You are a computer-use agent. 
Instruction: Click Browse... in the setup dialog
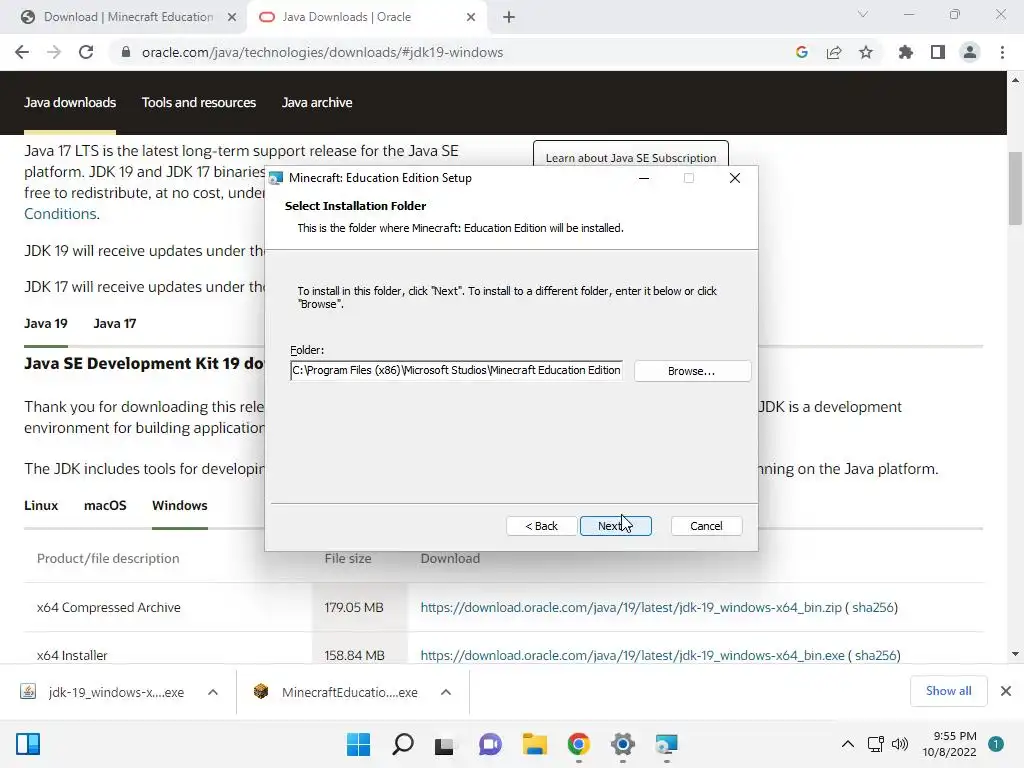[692, 371]
